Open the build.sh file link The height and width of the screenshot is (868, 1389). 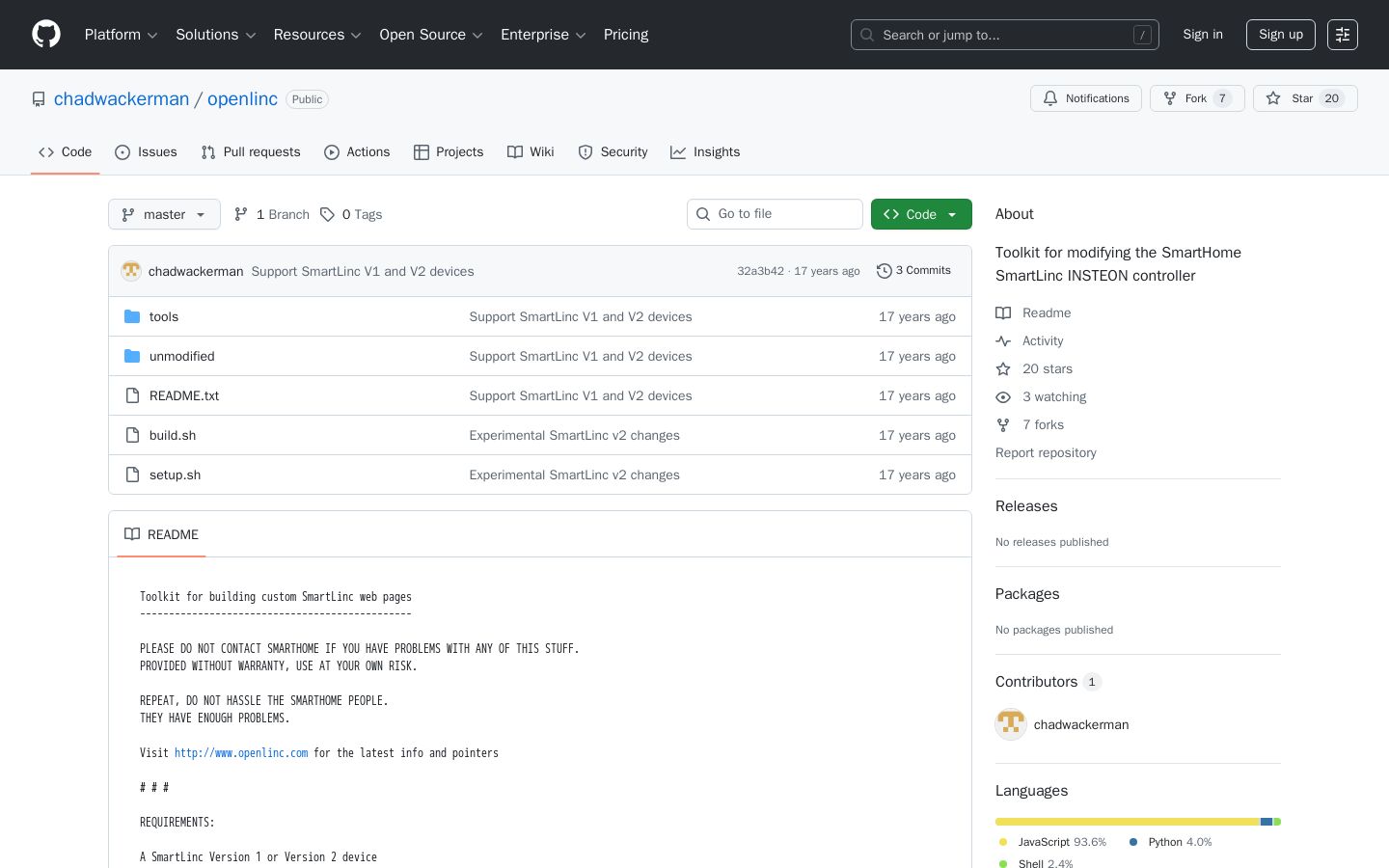point(173,435)
